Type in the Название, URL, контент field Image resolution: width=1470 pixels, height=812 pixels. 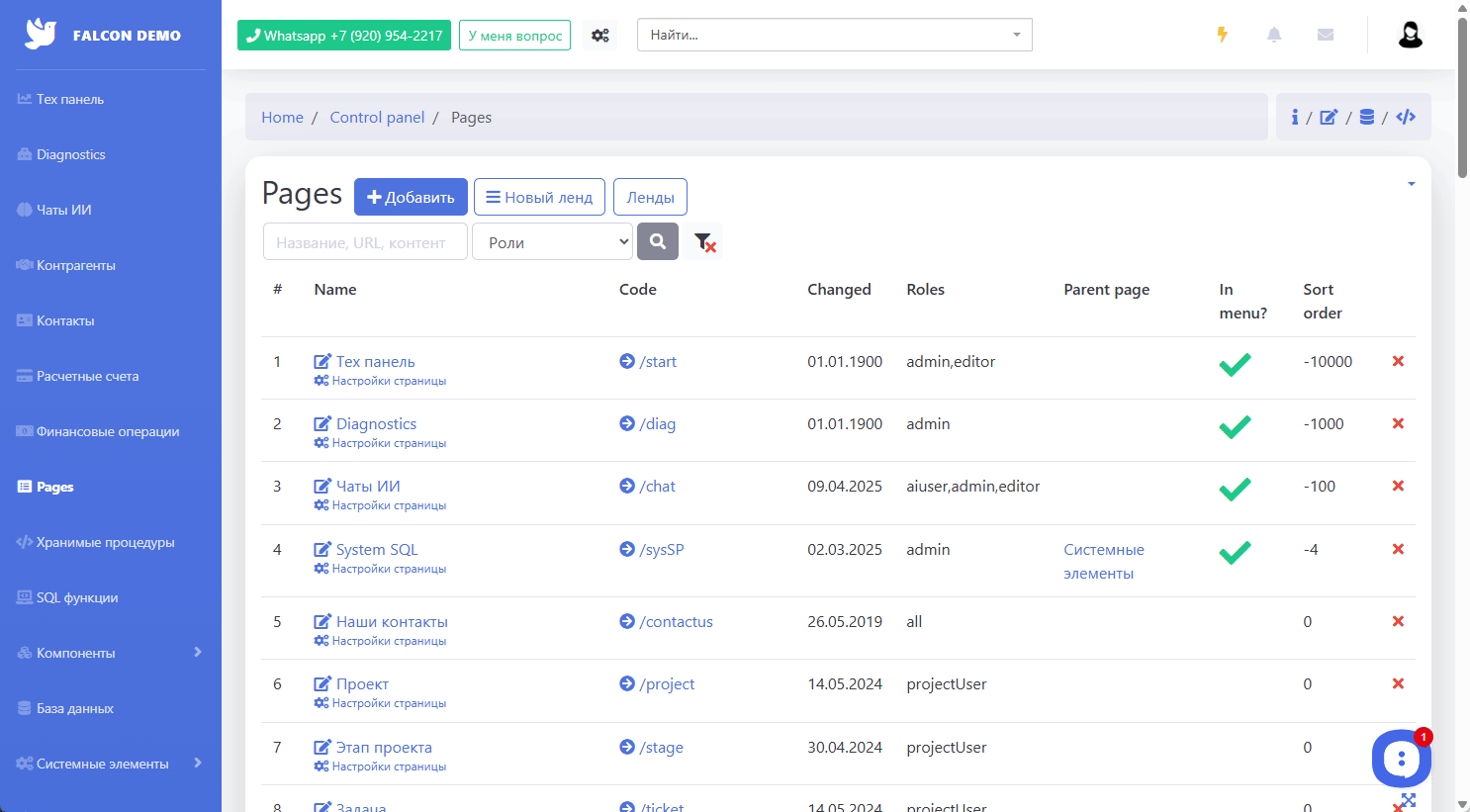364,241
